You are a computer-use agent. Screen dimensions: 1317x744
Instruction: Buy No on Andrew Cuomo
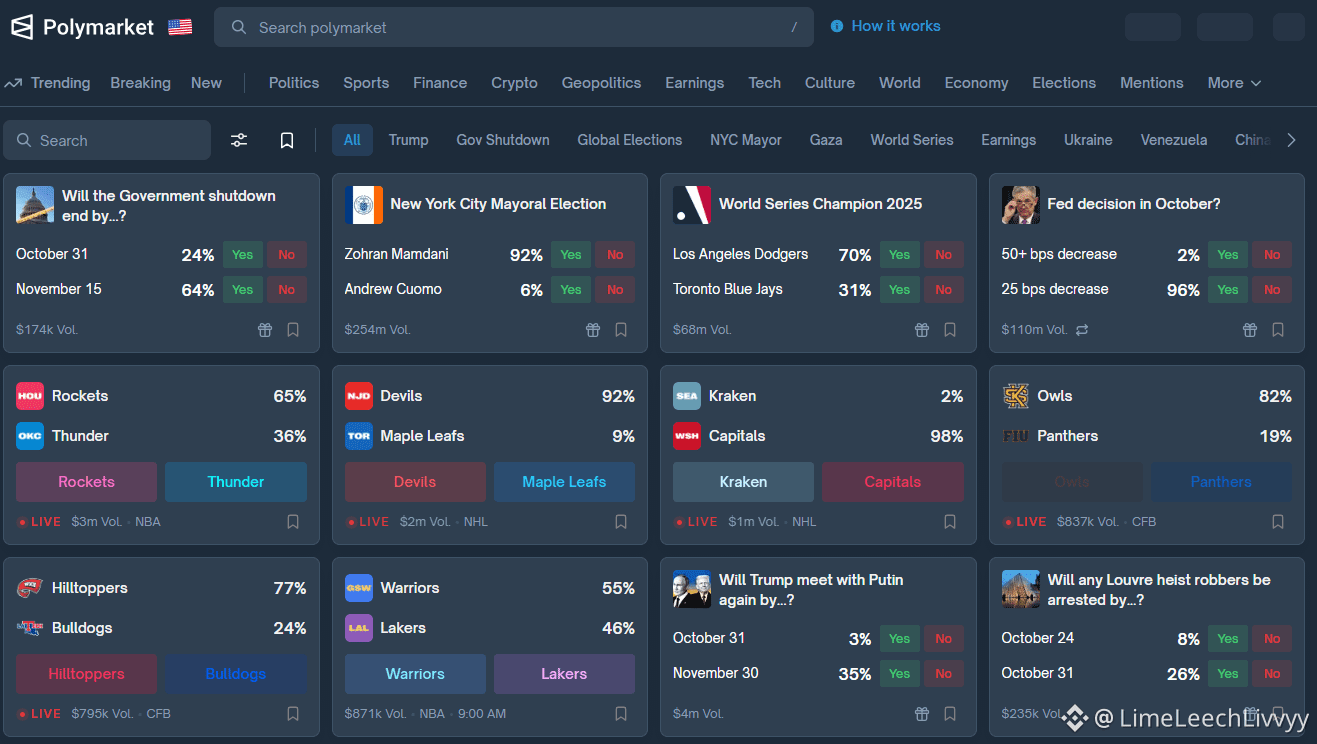pos(615,290)
